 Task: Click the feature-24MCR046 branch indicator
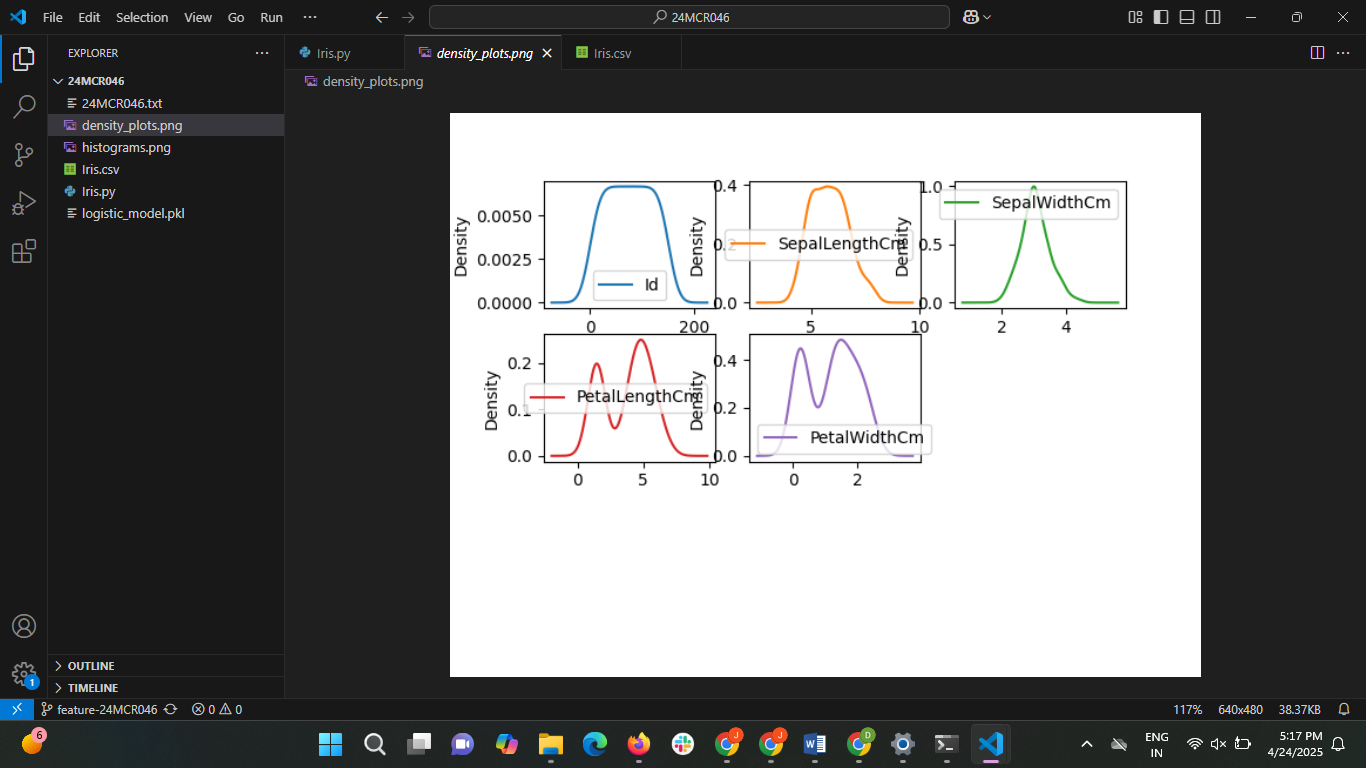[x=99, y=709]
